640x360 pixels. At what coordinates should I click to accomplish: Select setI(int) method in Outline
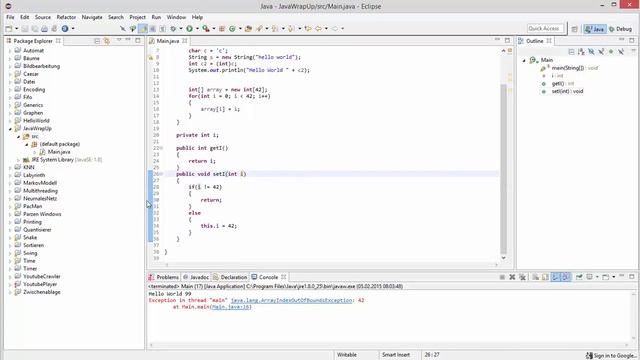click(567, 91)
